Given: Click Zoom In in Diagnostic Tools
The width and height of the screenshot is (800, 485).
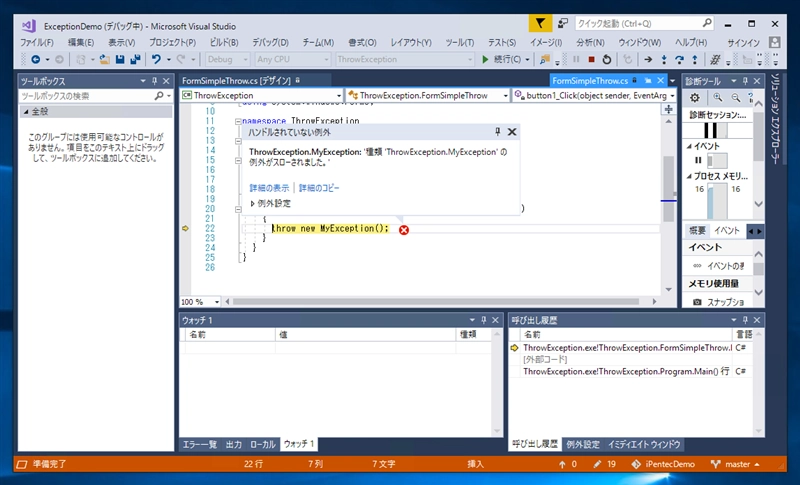Looking at the screenshot, I should (x=718, y=97).
